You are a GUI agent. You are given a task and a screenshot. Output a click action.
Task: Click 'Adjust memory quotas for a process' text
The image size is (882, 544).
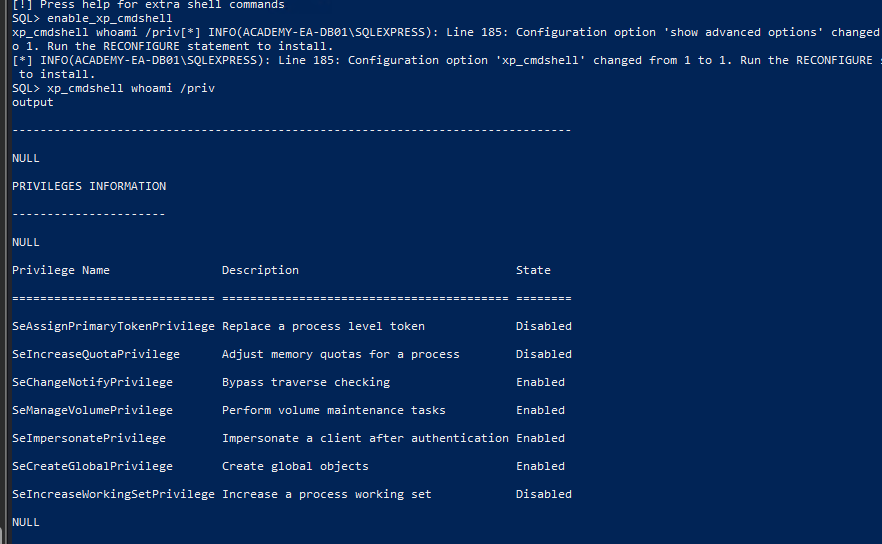click(x=341, y=354)
